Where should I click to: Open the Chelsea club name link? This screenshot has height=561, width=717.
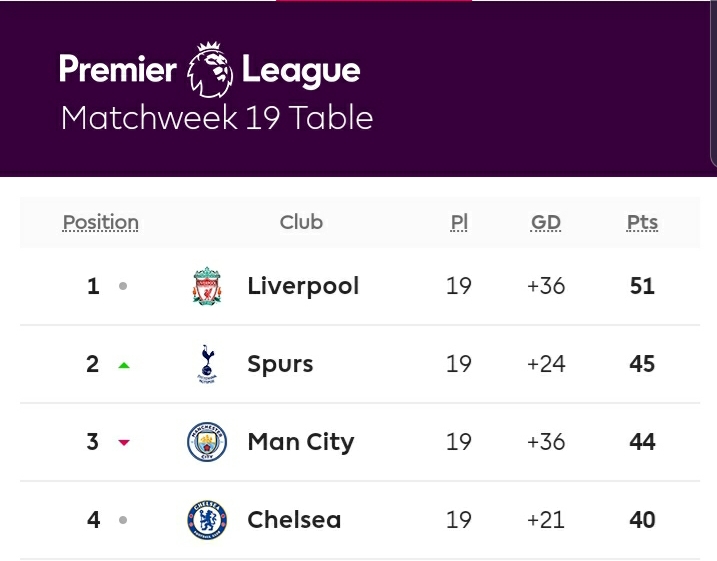click(x=294, y=520)
